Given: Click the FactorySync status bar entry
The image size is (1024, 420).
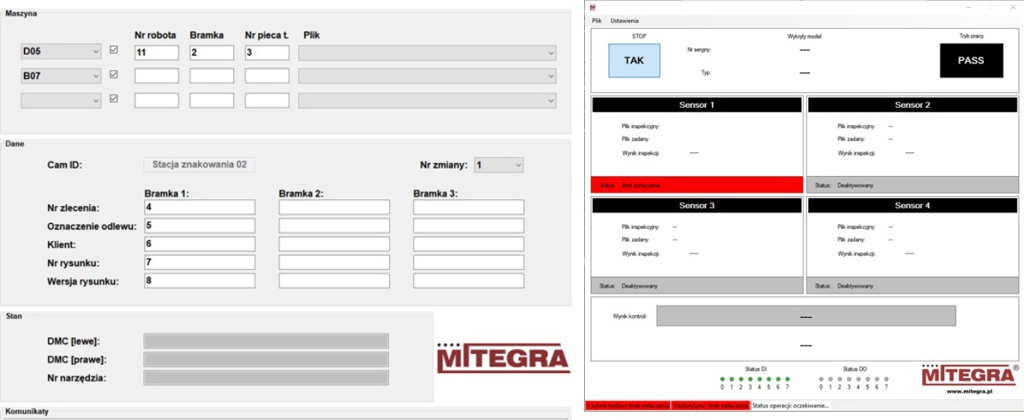Looking at the screenshot, I should (711, 406).
